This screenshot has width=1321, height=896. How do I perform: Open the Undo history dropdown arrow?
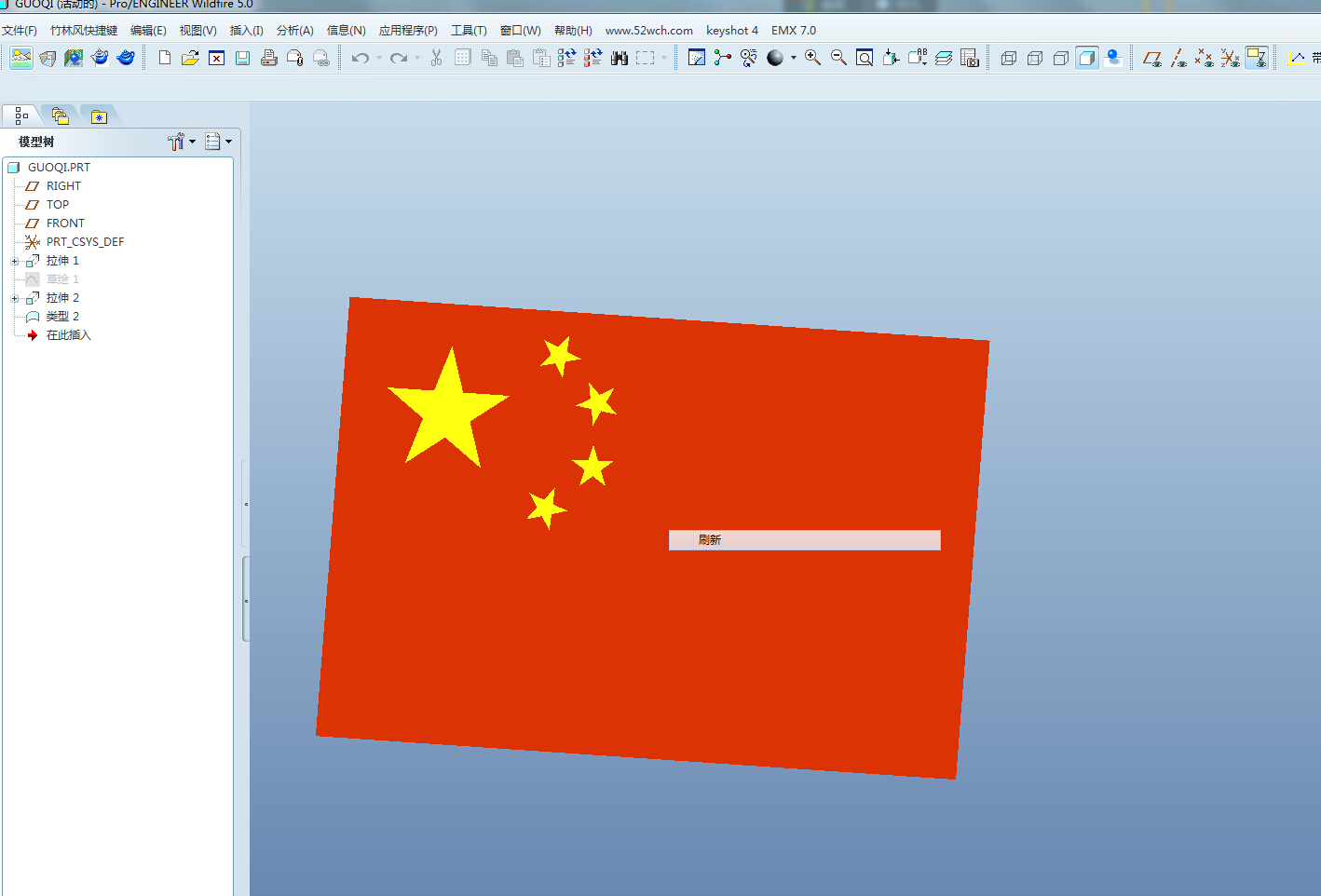[x=378, y=58]
